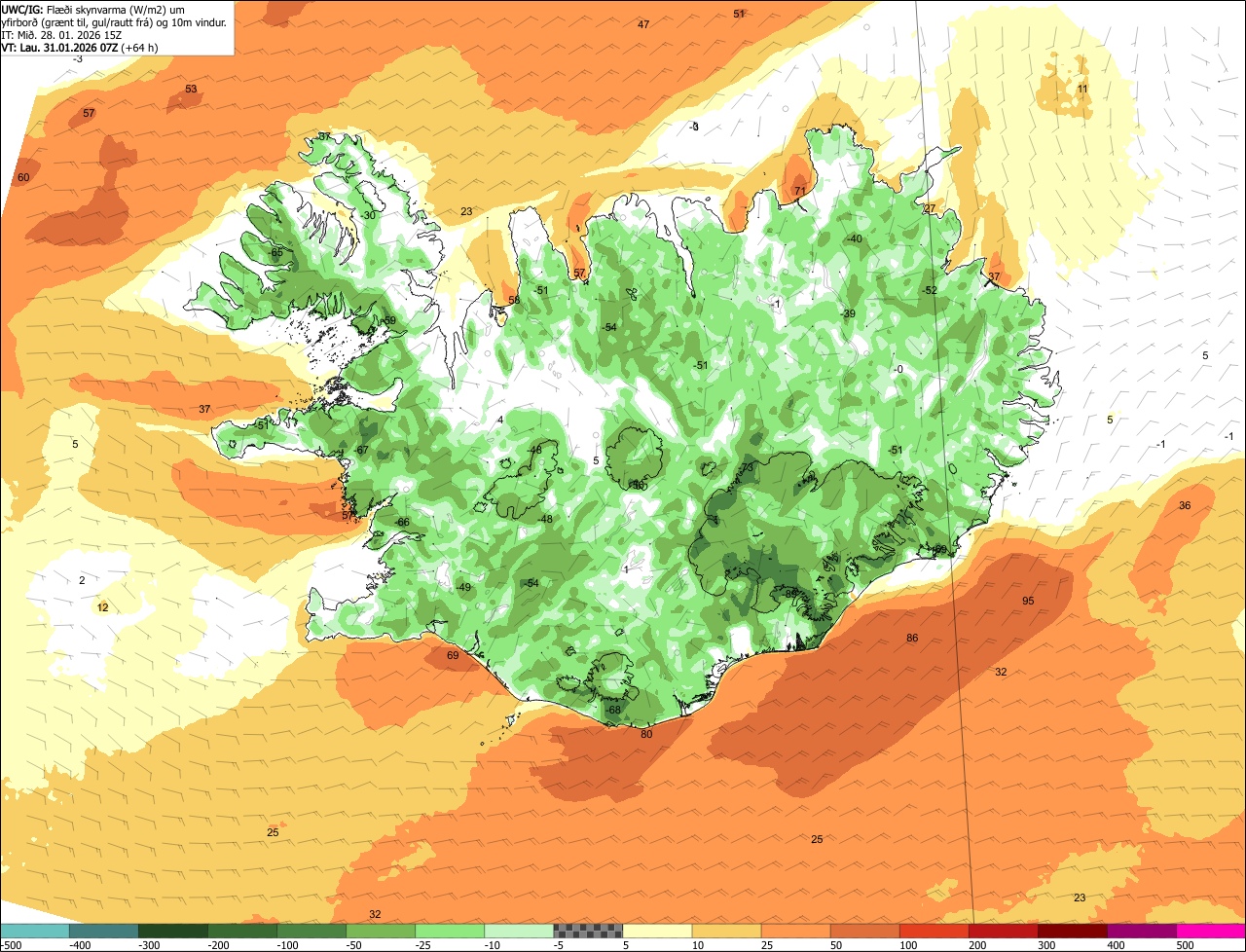
Task: Click the map value '-73'
Action: click(x=747, y=468)
